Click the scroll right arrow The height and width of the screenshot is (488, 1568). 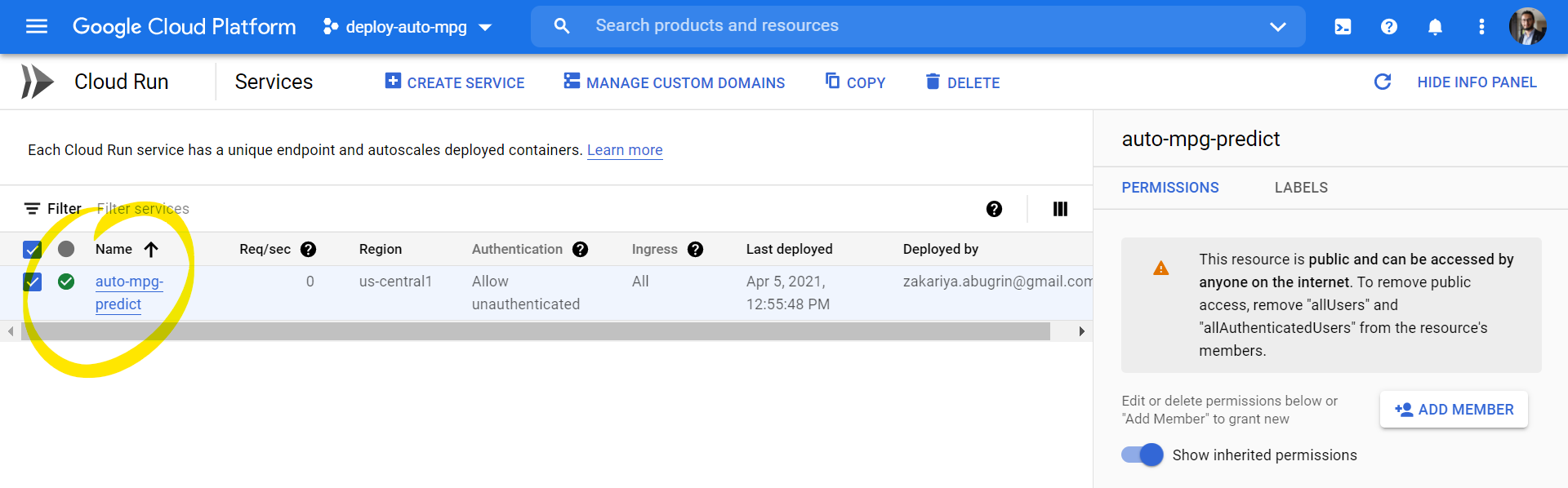pyautogui.click(x=1081, y=331)
